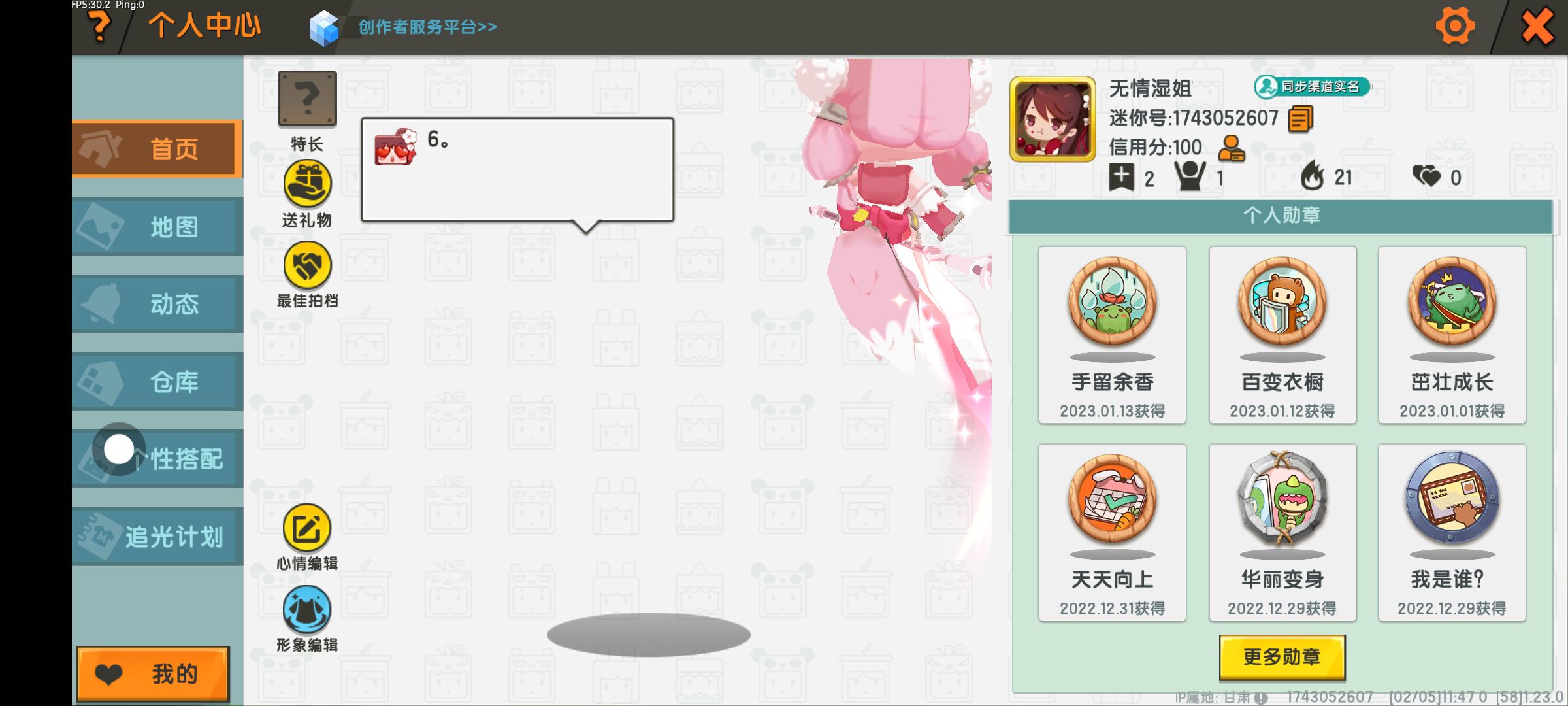Click the 特长 question block icon
Image resolution: width=1568 pixels, height=706 pixels.
307,99
